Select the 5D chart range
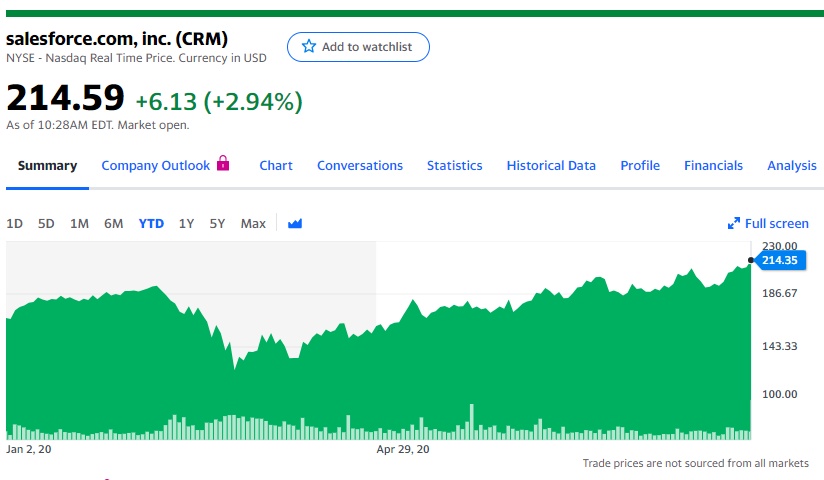824x480 pixels. click(x=46, y=223)
